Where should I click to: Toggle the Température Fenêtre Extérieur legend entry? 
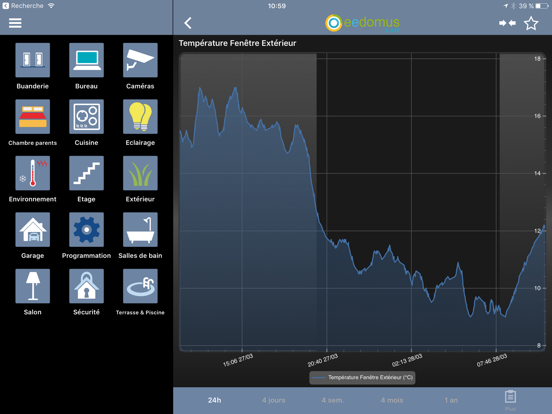click(362, 377)
